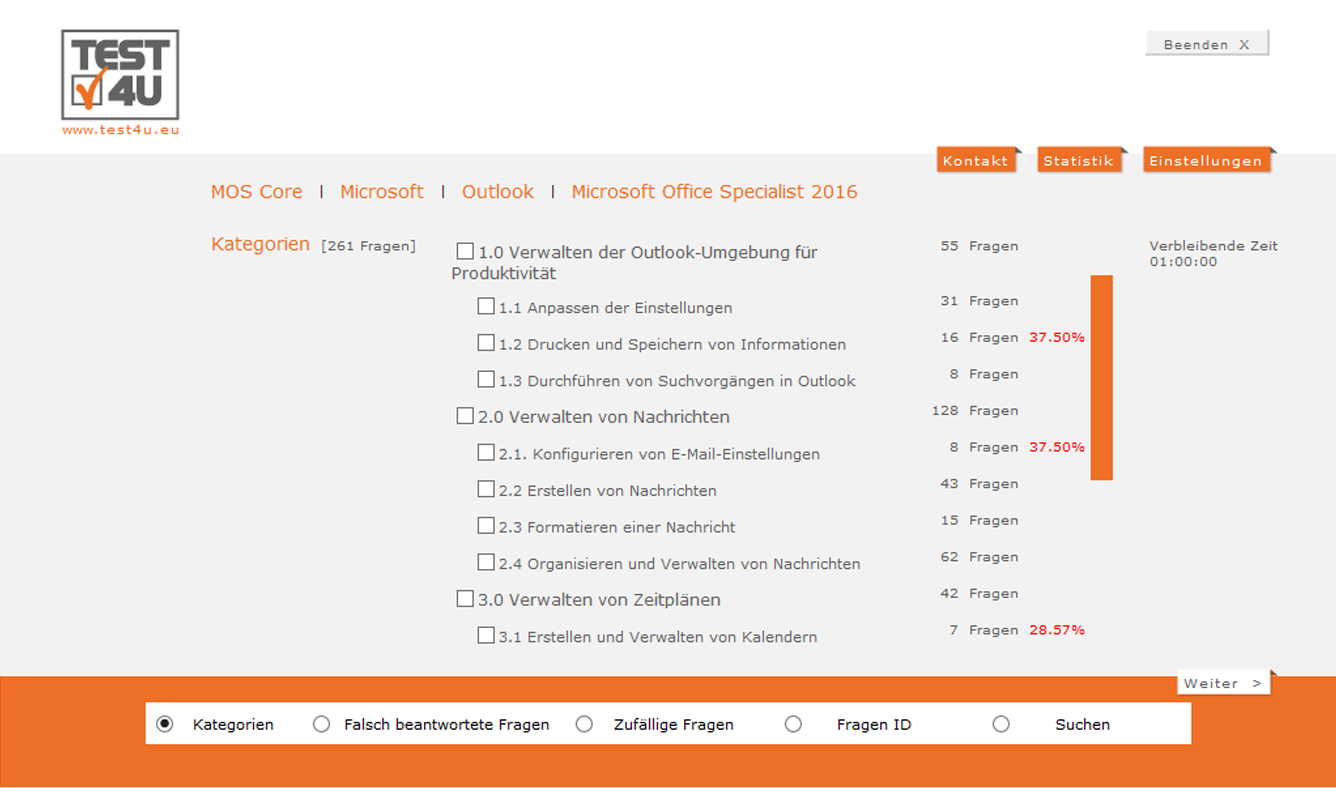The height and width of the screenshot is (788, 1336).
Task: Go to Microsoft breadcrumb
Action: coord(382,192)
